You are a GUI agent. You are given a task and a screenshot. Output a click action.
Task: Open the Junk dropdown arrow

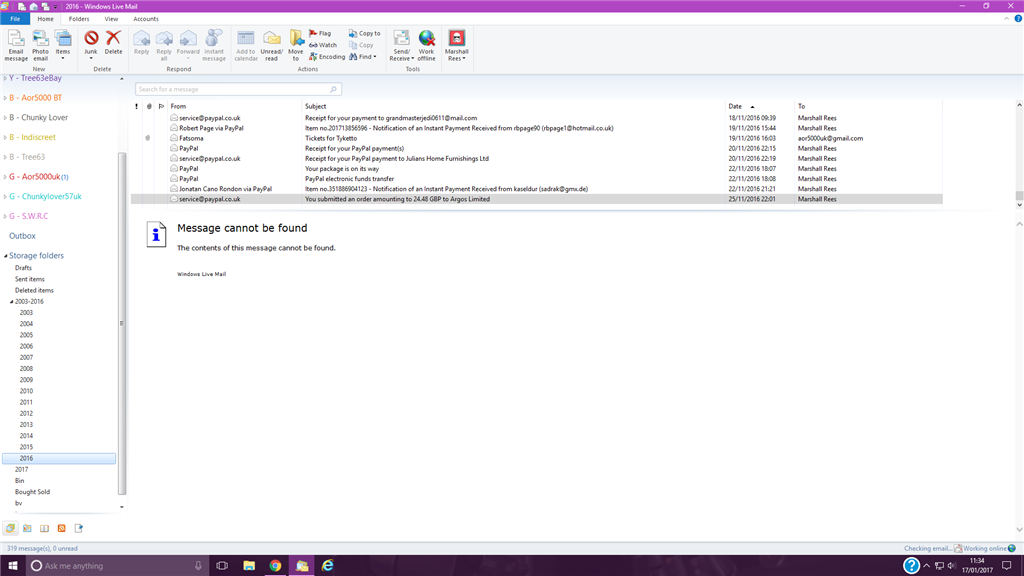[x=91, y=58]
